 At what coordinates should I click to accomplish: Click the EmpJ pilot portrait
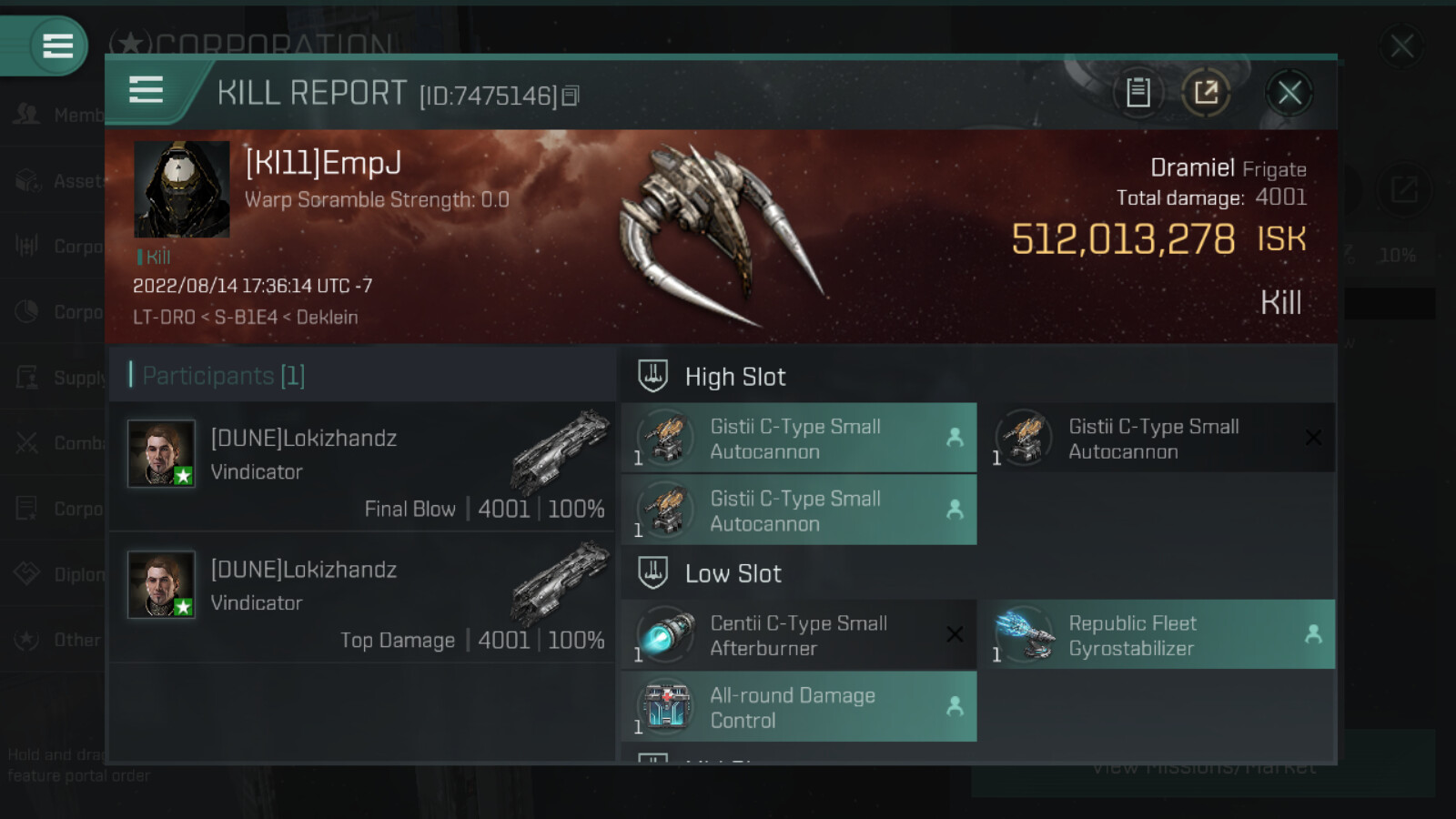[182, 189]
